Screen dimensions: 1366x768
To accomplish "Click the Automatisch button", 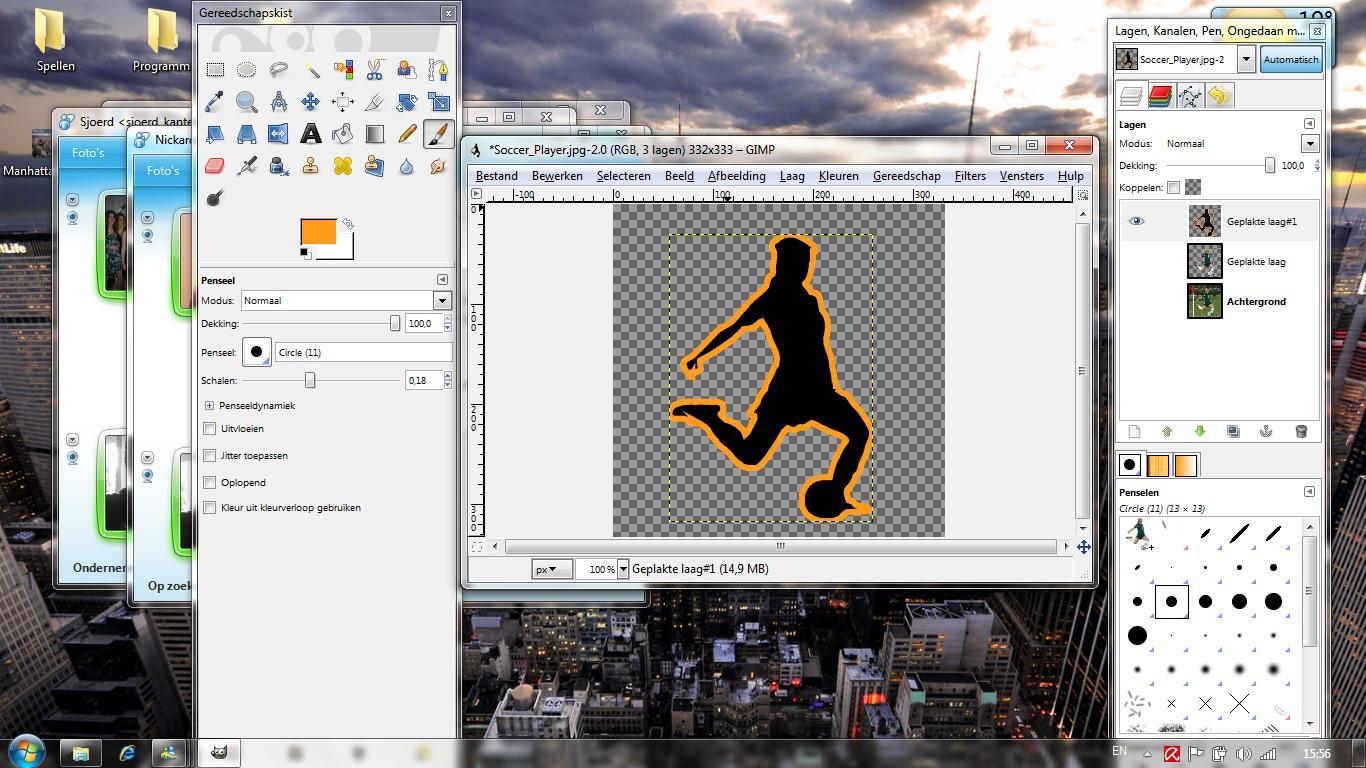I will [x=1290, y=59].
